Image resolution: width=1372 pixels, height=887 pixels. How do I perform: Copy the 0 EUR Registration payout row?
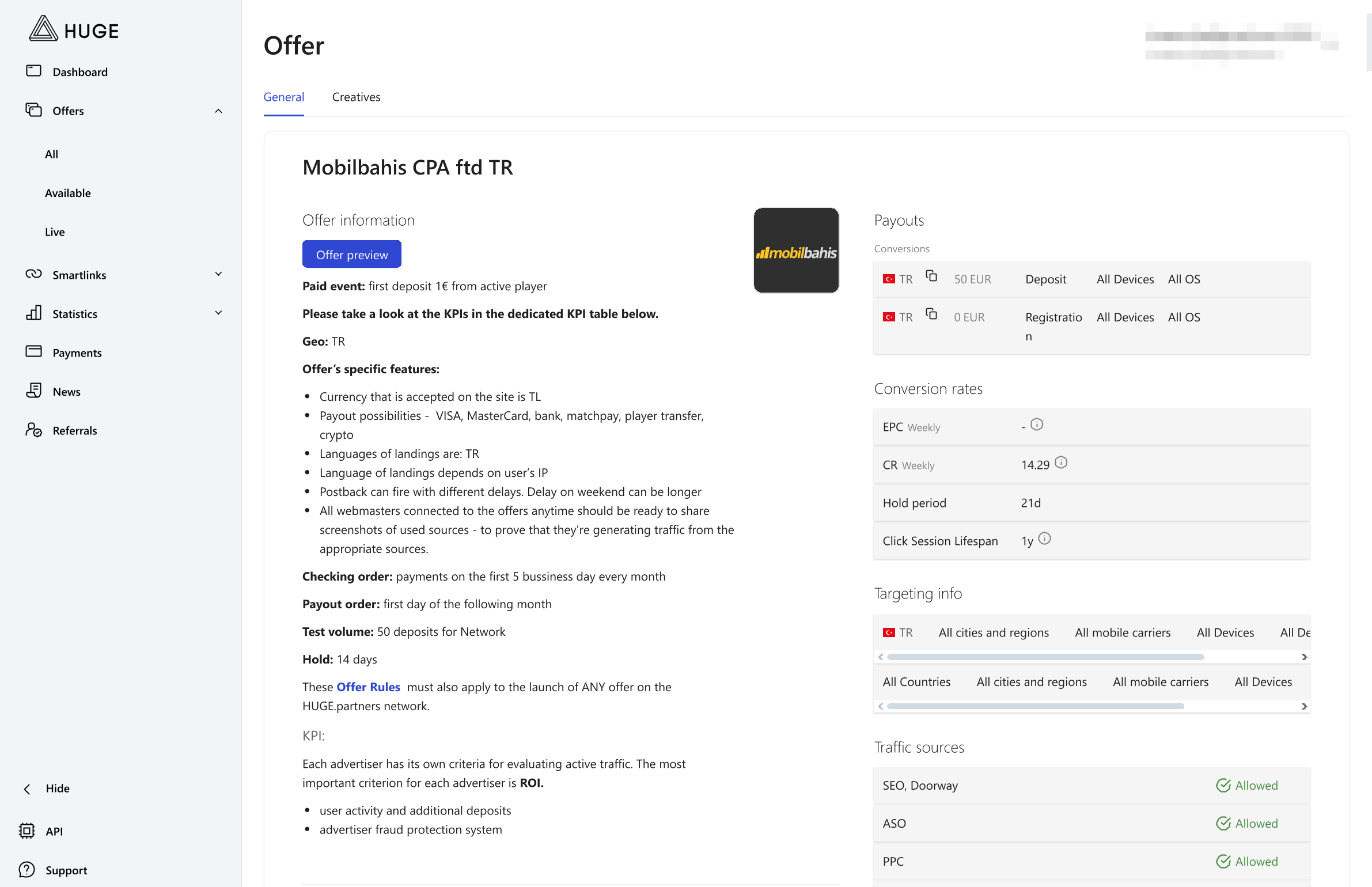pyautogui.click(x=931, y=314)
